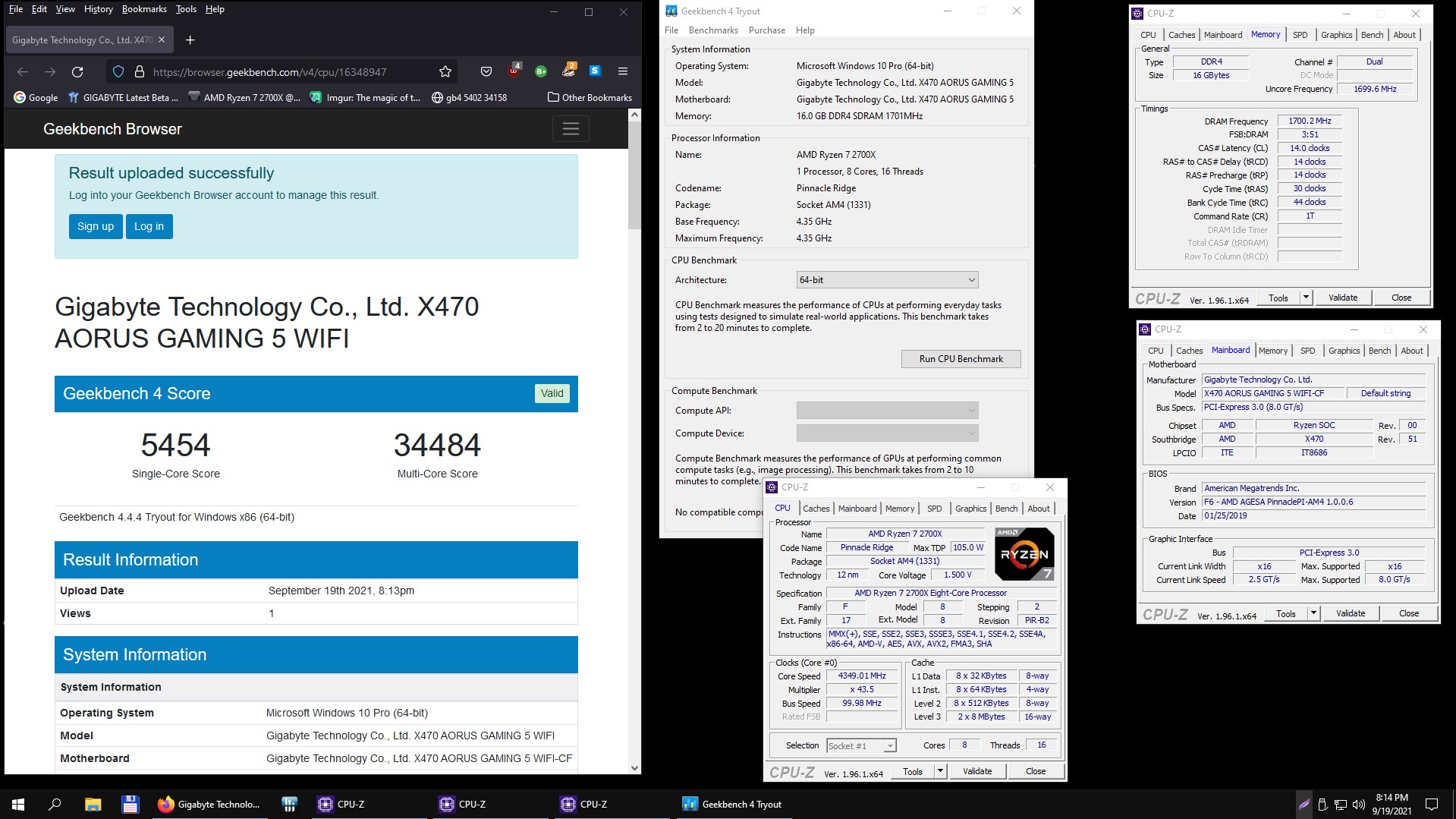This screenshot has width=1456, height=819.
Task: Click the Geekbench 4 Tryout title bar icon
Action: 671,11
